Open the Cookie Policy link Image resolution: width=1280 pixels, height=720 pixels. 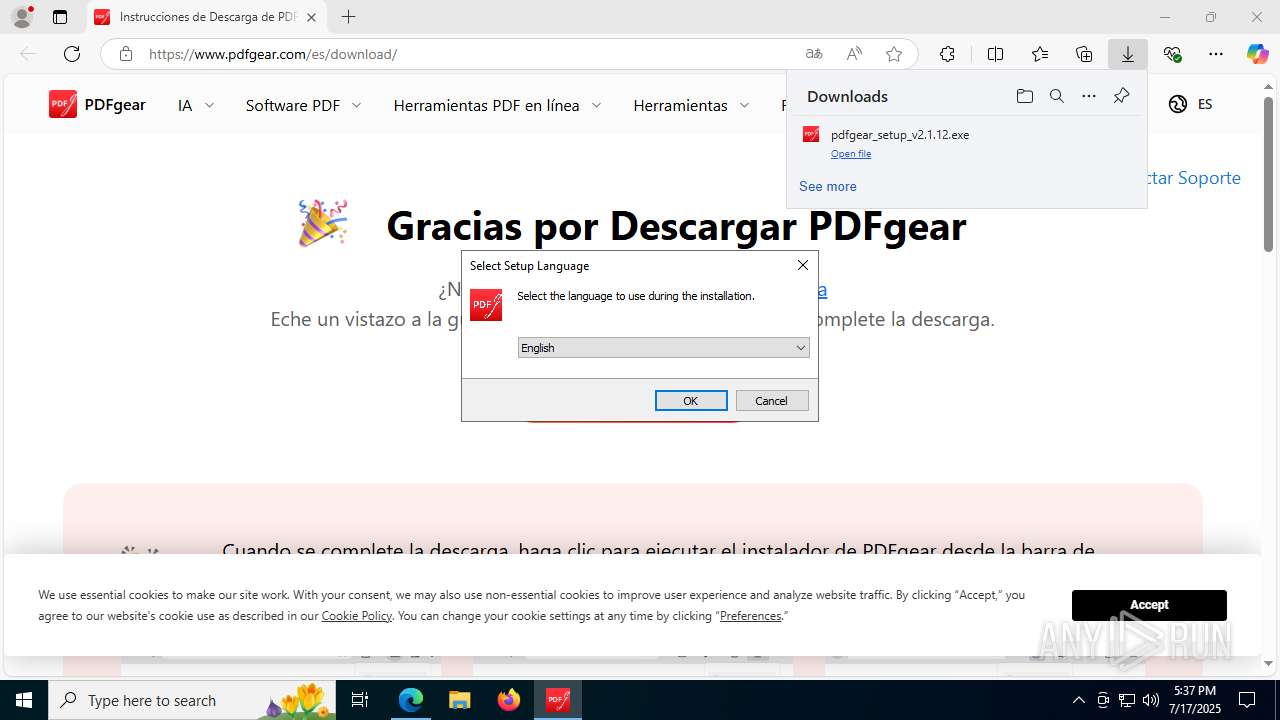point(357,616)
